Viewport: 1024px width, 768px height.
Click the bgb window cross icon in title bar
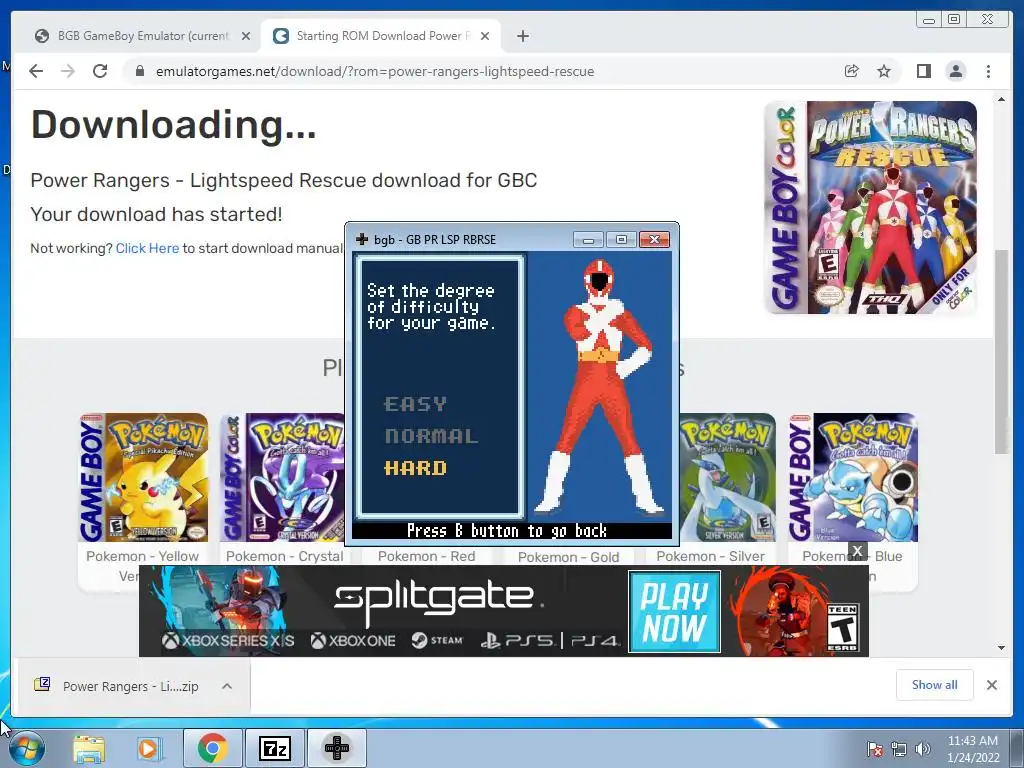(361, 240)
